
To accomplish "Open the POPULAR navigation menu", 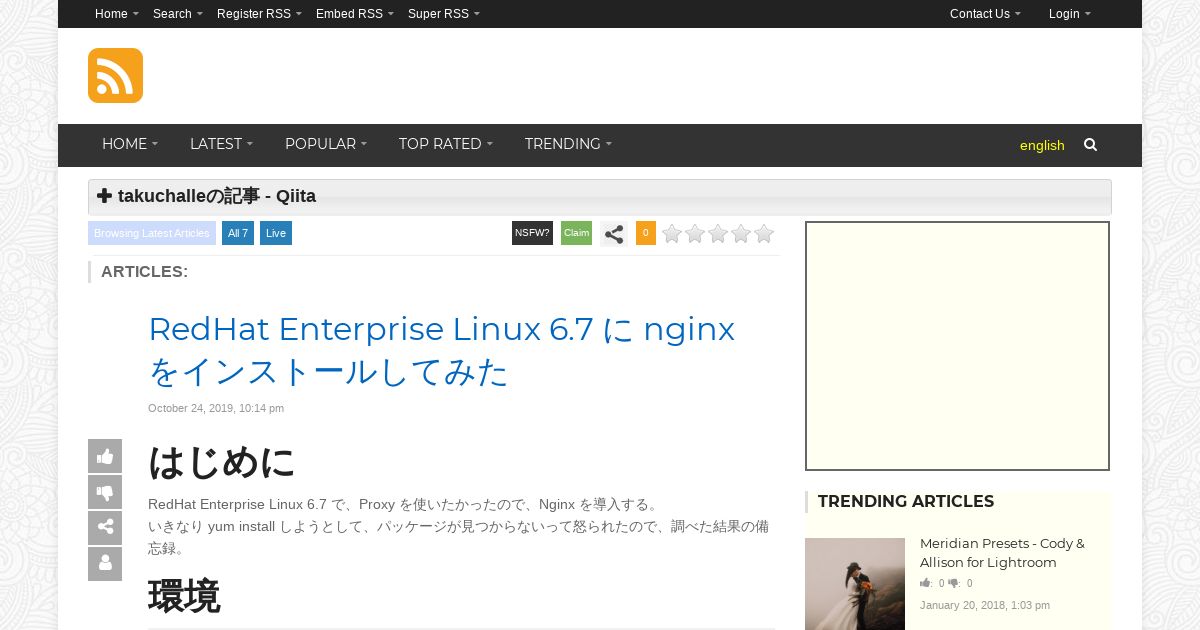I will coord(326,145).
